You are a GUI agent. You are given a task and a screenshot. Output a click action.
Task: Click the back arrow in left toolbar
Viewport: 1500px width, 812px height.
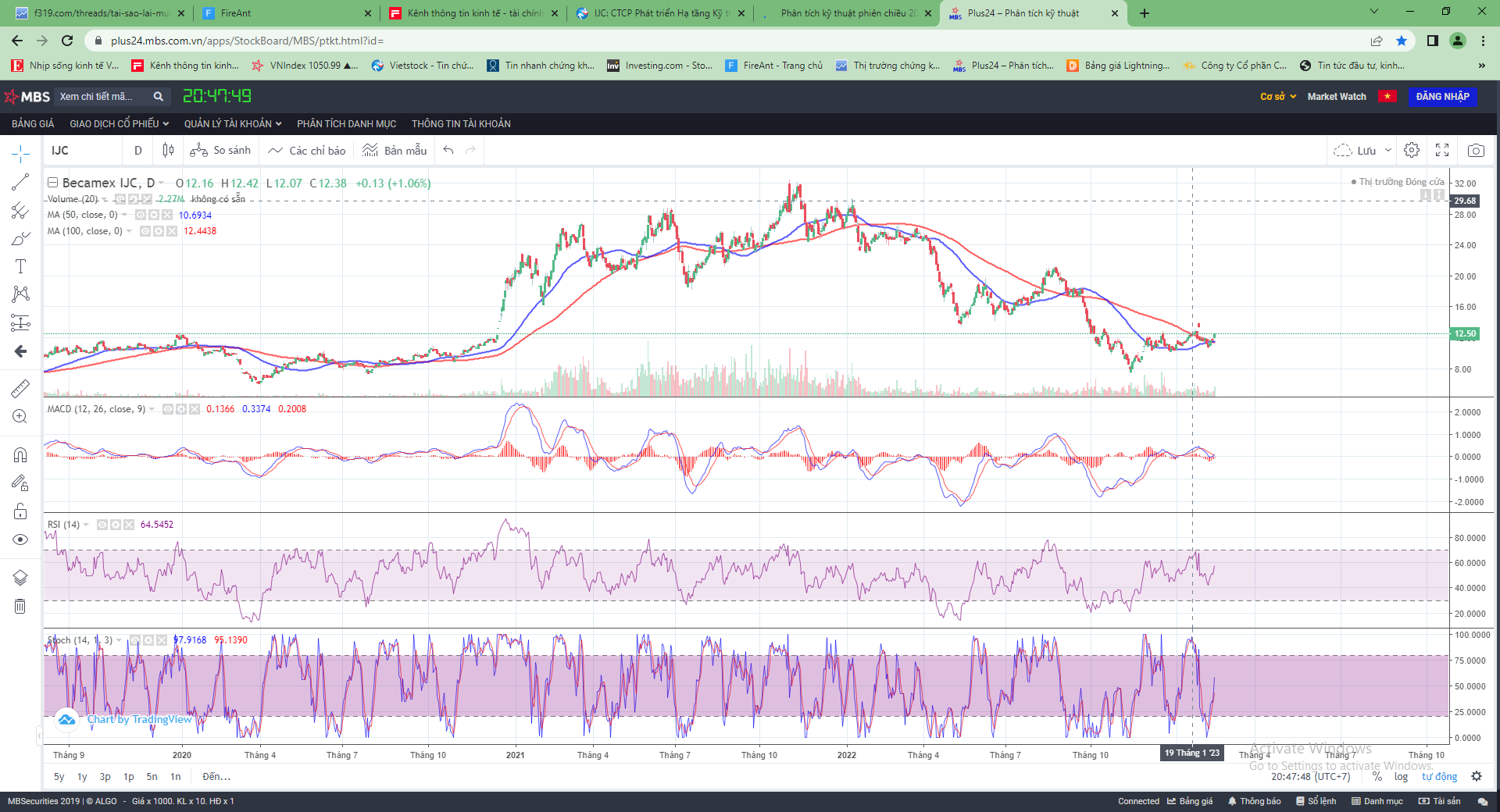[x=20, y=351]
